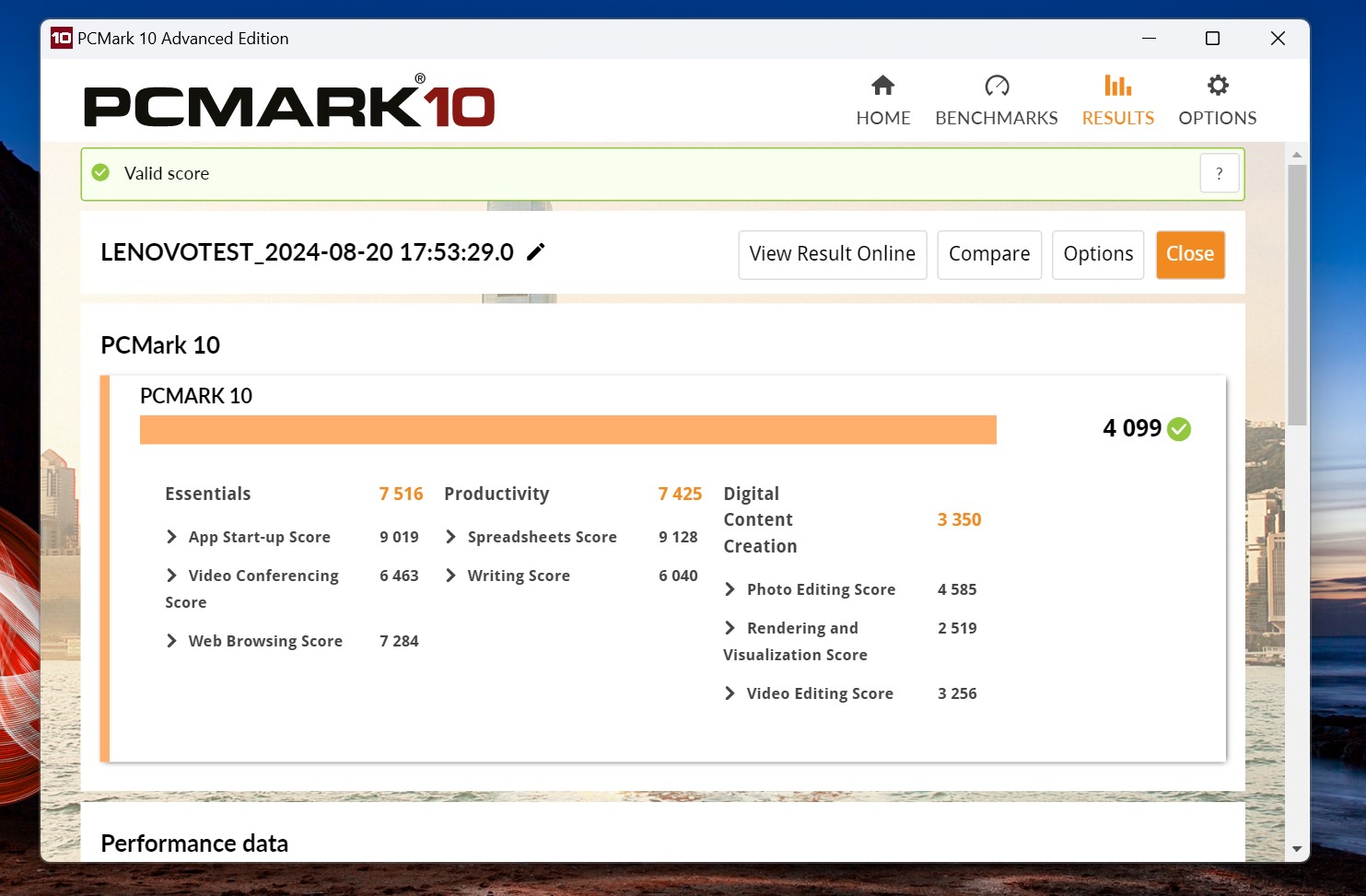Maximize the PCMark 10 window
The width and height of the screenshot is (1366, 896).
pyautogui.click(x=1212, y=38)
